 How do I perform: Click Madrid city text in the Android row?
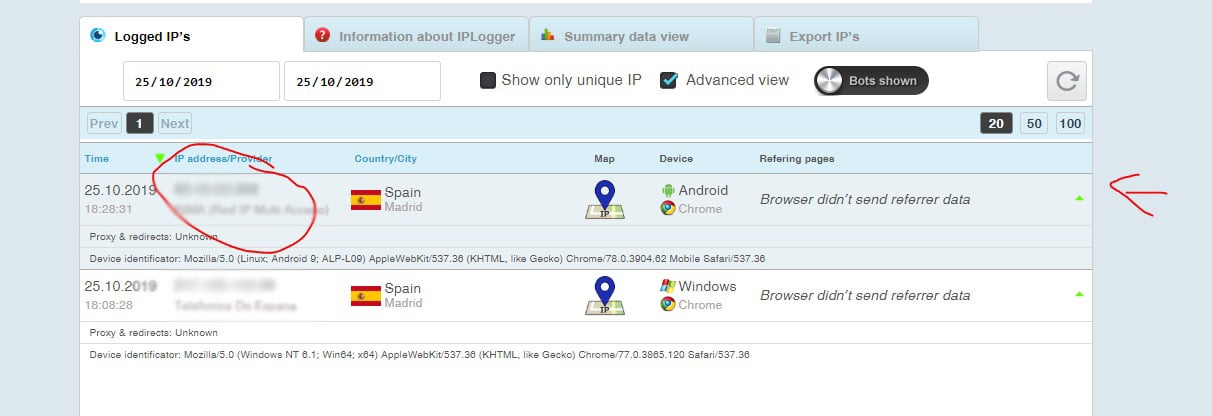403,208
